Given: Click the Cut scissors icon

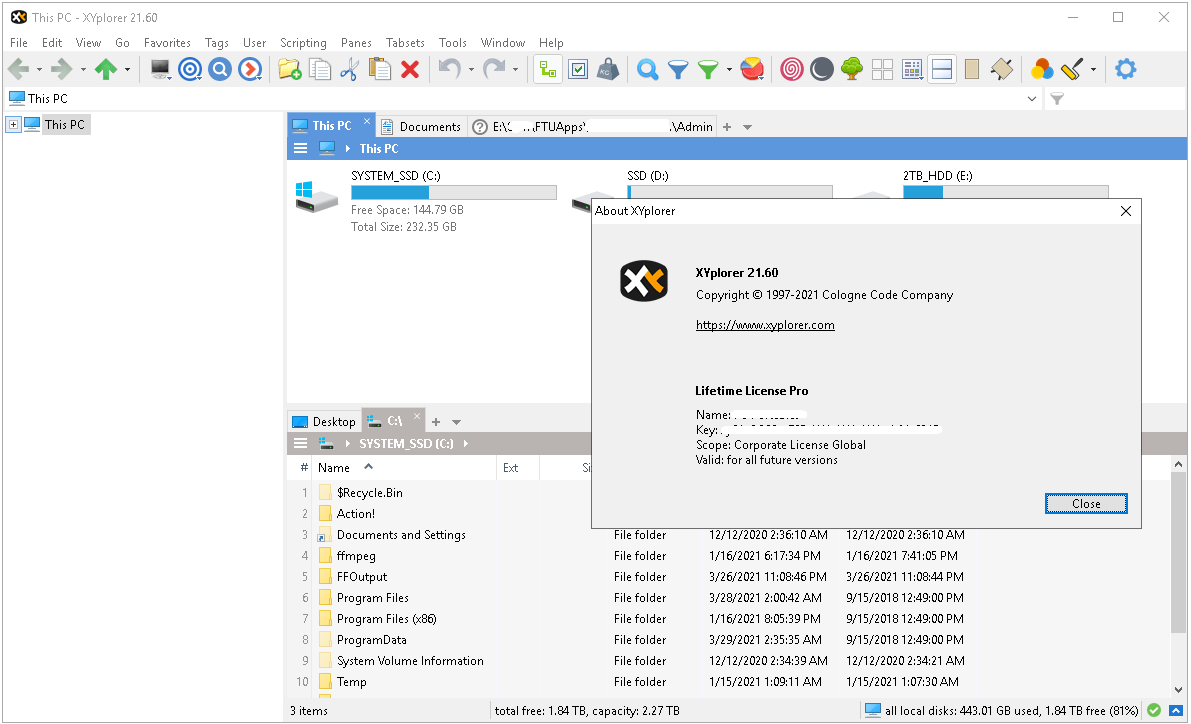Looking at the screenshot, I should (x=349, y=69).
